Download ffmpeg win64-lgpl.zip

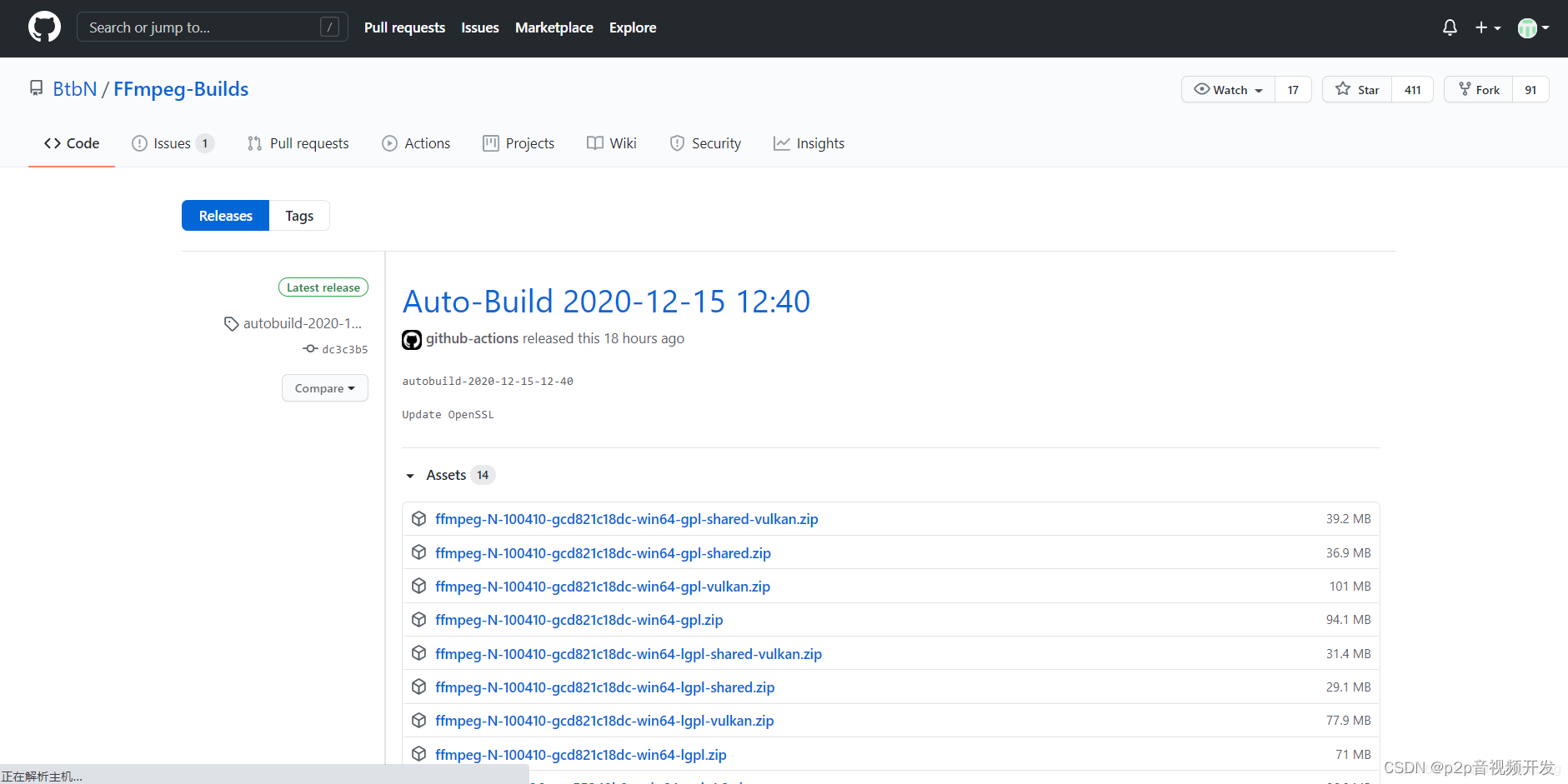click(x=581, y=755)
